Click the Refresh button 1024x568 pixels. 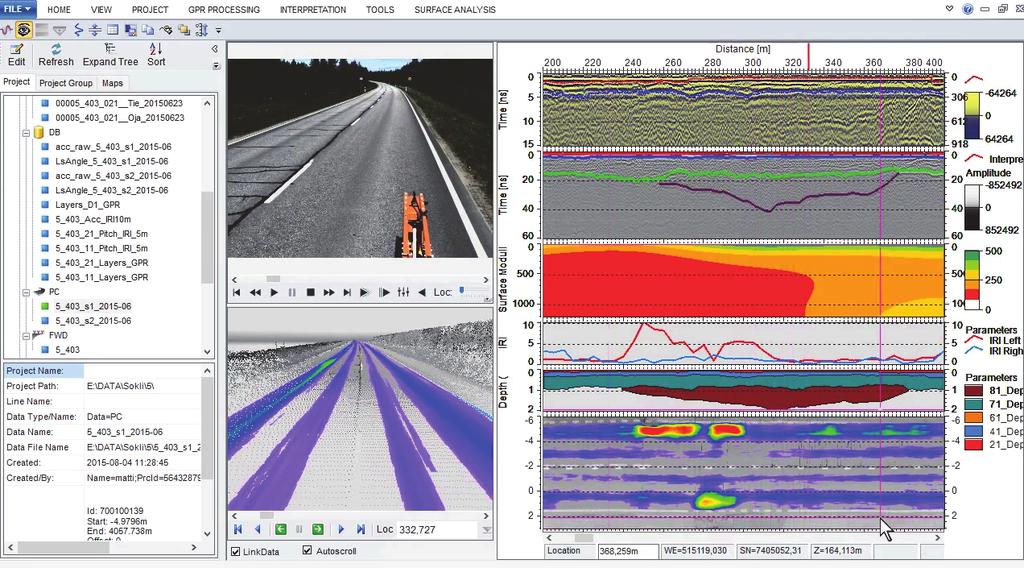point(56,55)
